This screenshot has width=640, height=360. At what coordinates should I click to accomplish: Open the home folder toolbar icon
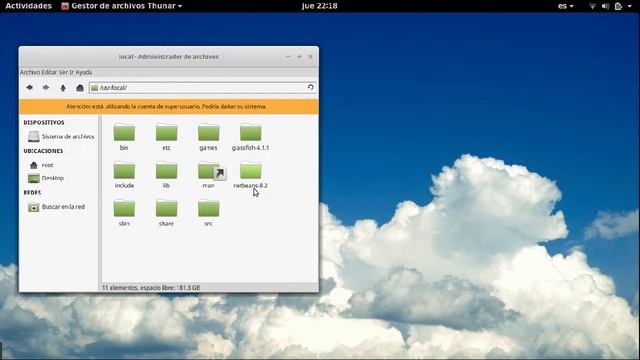(80, 88)
